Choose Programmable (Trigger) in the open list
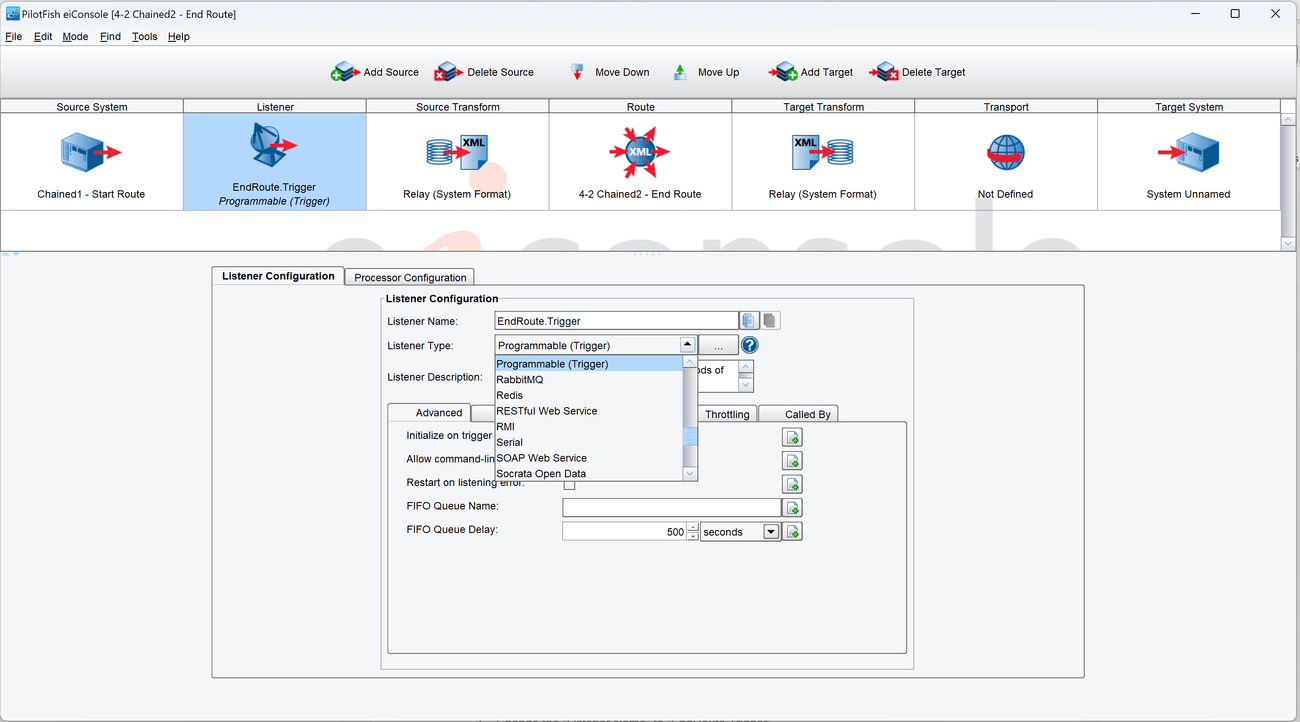The height and width of the screenshot is (722, 1300). (589, 364)
